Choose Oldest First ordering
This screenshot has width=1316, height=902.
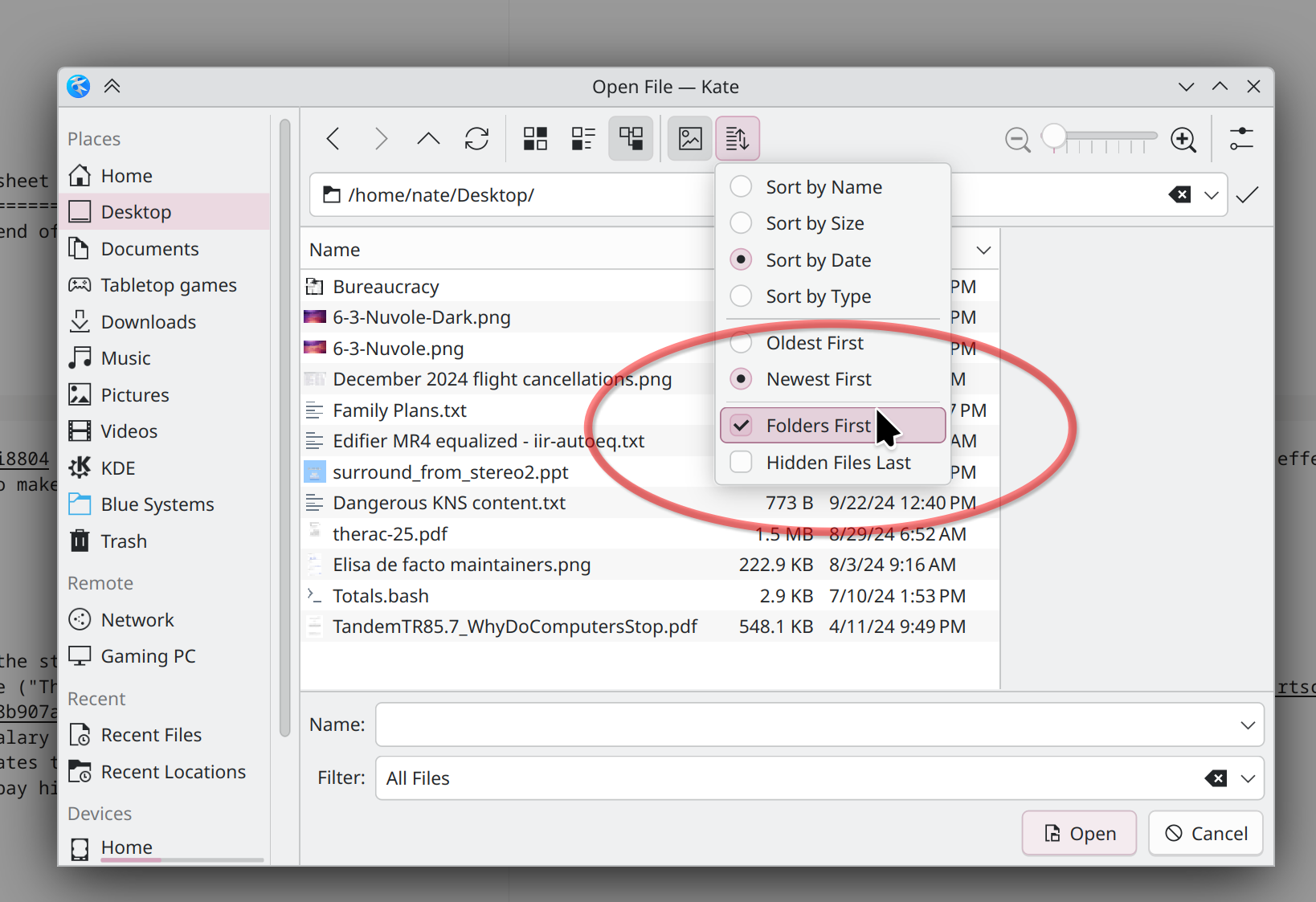(832, 343)
